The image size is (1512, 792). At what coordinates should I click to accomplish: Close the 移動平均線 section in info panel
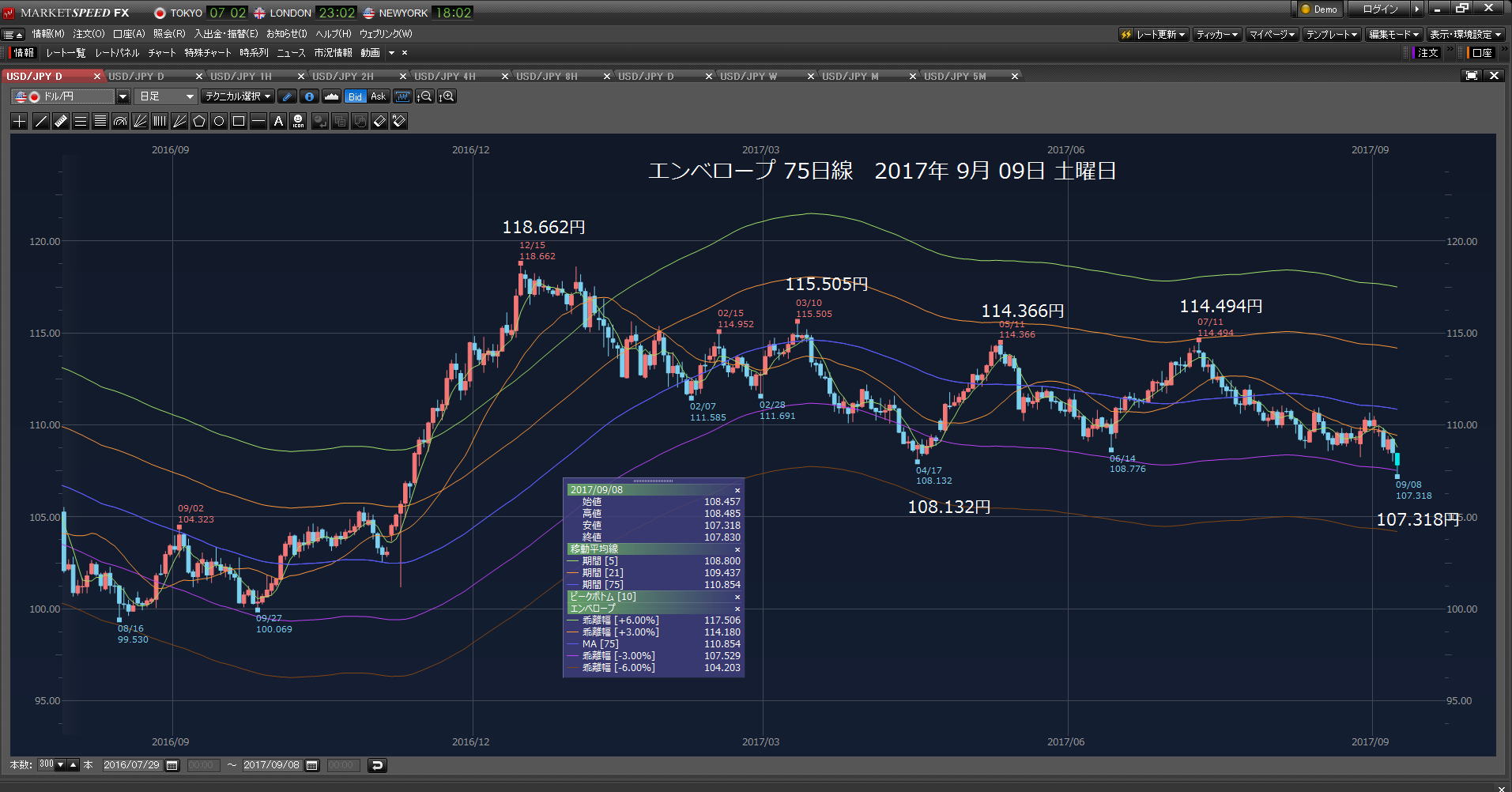point(737,549)
